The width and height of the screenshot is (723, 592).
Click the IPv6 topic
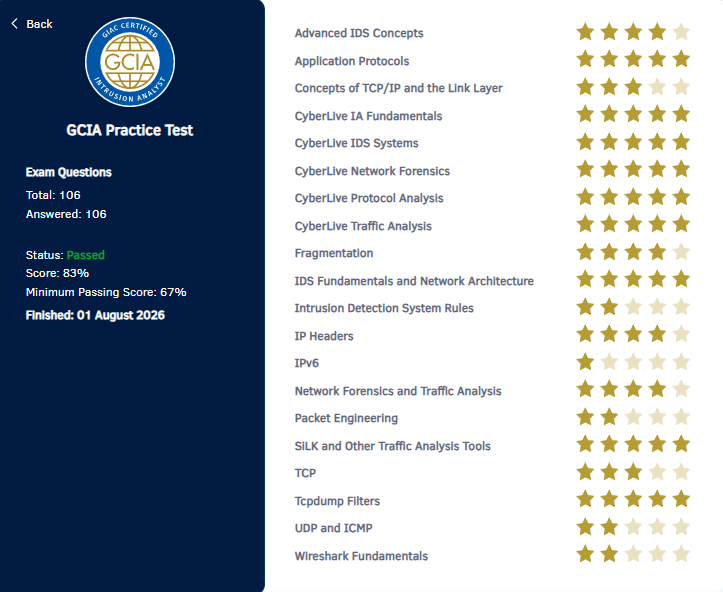click(x=307, y=363)
